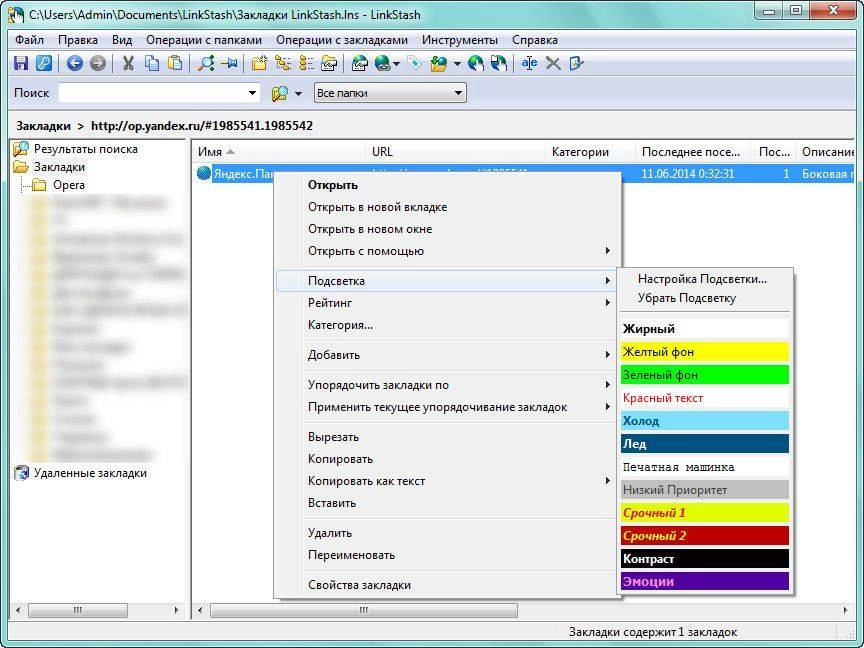
Task: Click the blue tag category icon
Action: point(414,63)
